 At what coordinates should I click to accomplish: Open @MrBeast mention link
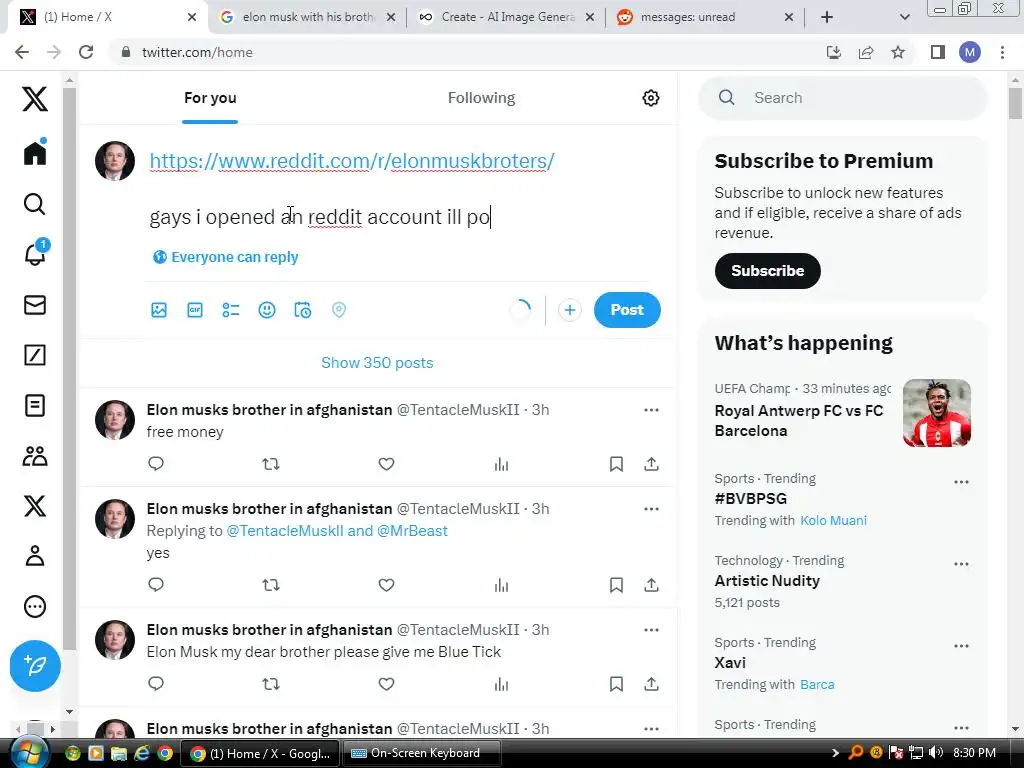[412, 531]
